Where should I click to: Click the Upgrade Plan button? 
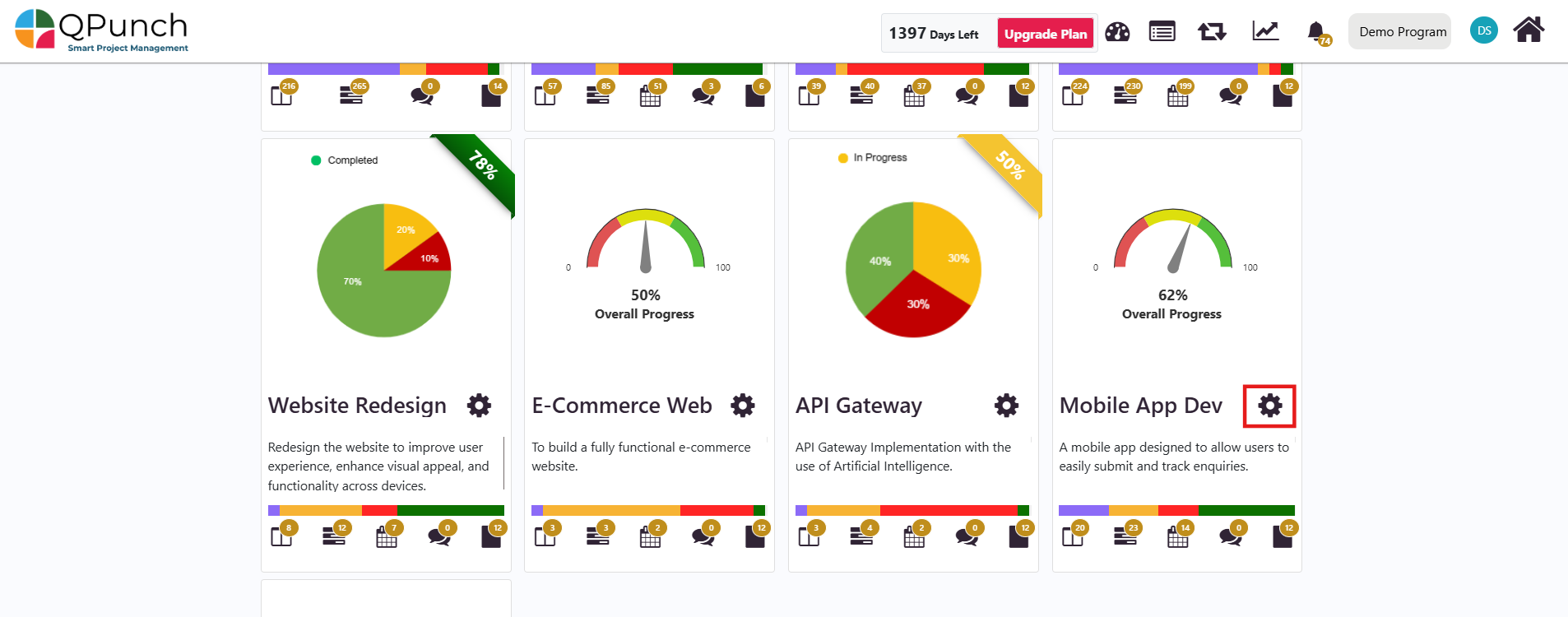click(x=1046, y=34)
